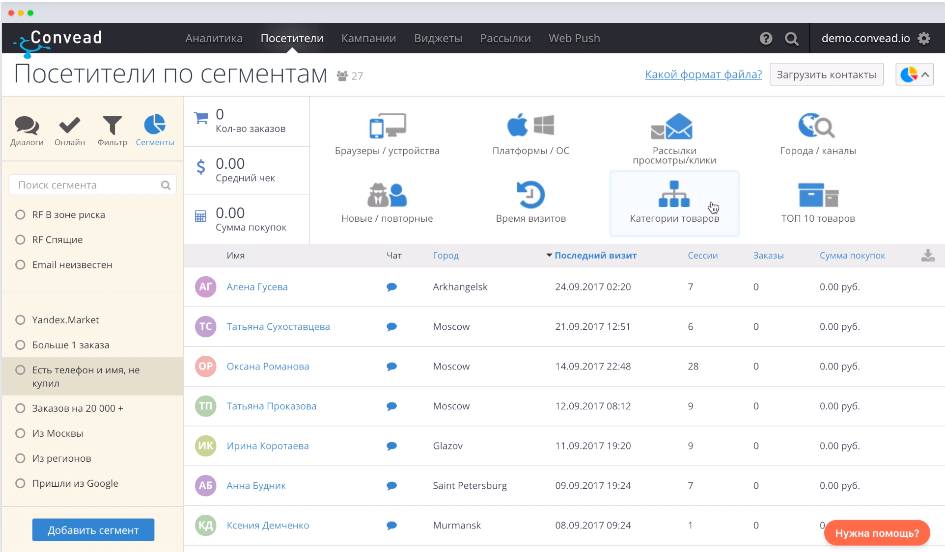The height and width of the screenshot is (552, 945).
Task: Click the download table export icon
Action: pyautogui.click(x=927, y=256)
